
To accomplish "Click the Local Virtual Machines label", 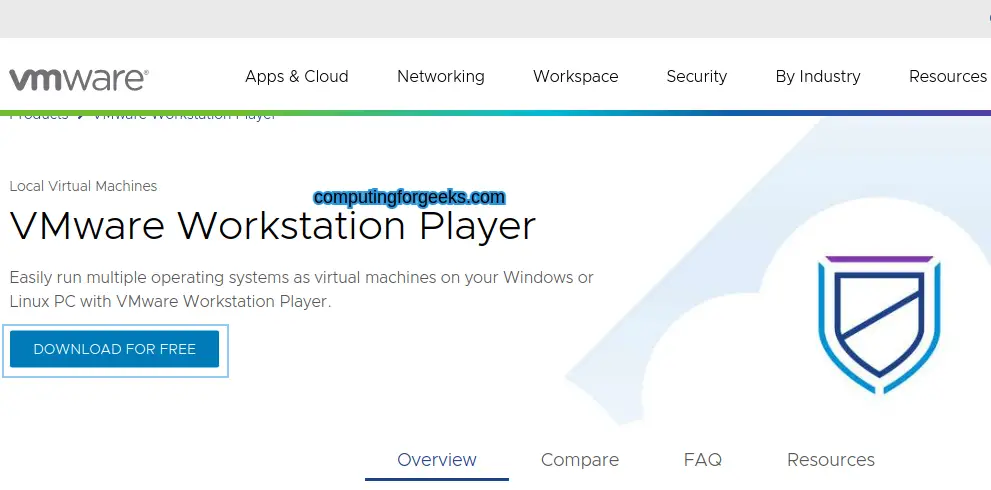I will [x=83, y=186].
